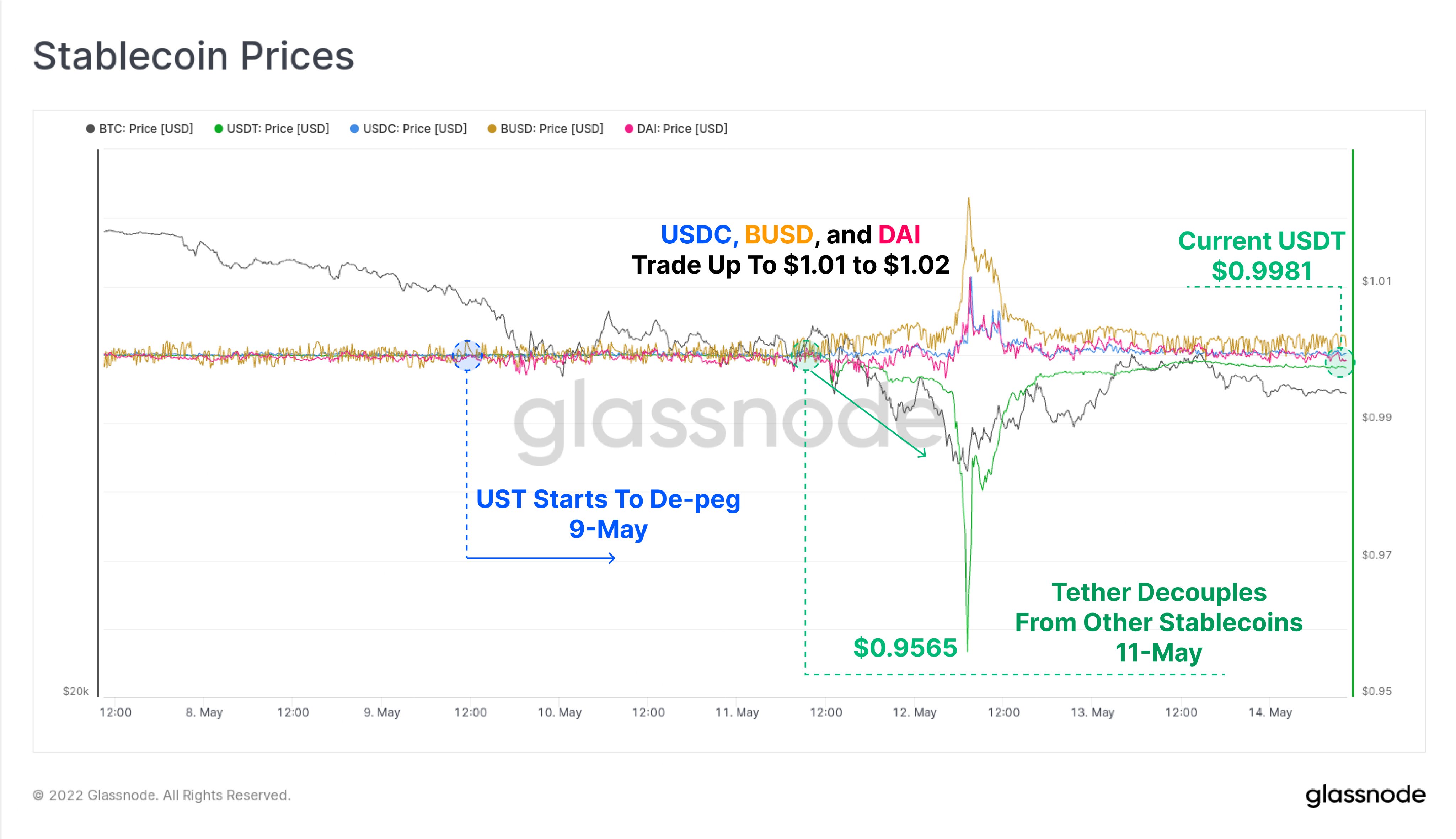
Task: Click the Current USDT $0.9981 label
Action: click(1261, 256)
